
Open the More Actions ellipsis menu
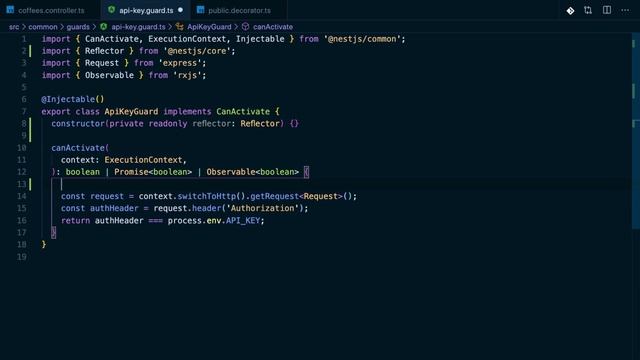click(625, 10)
